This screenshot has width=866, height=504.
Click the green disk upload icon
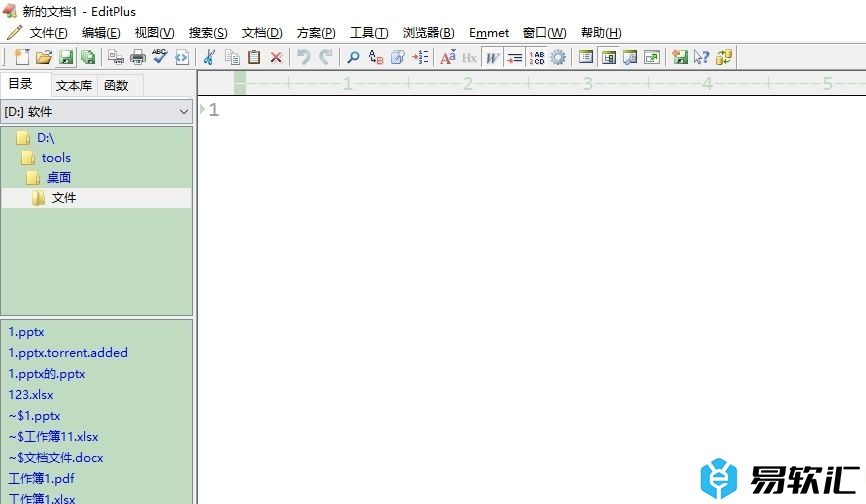(x=680, y=57)
